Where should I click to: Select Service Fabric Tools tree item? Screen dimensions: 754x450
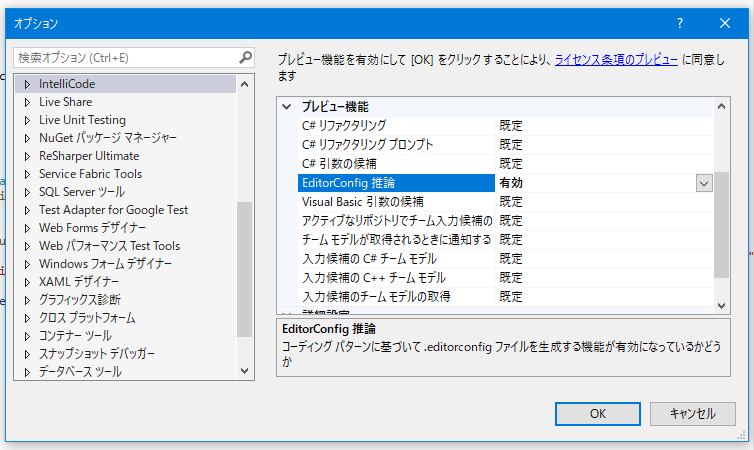pyautogui.click(x=90, y=174)
